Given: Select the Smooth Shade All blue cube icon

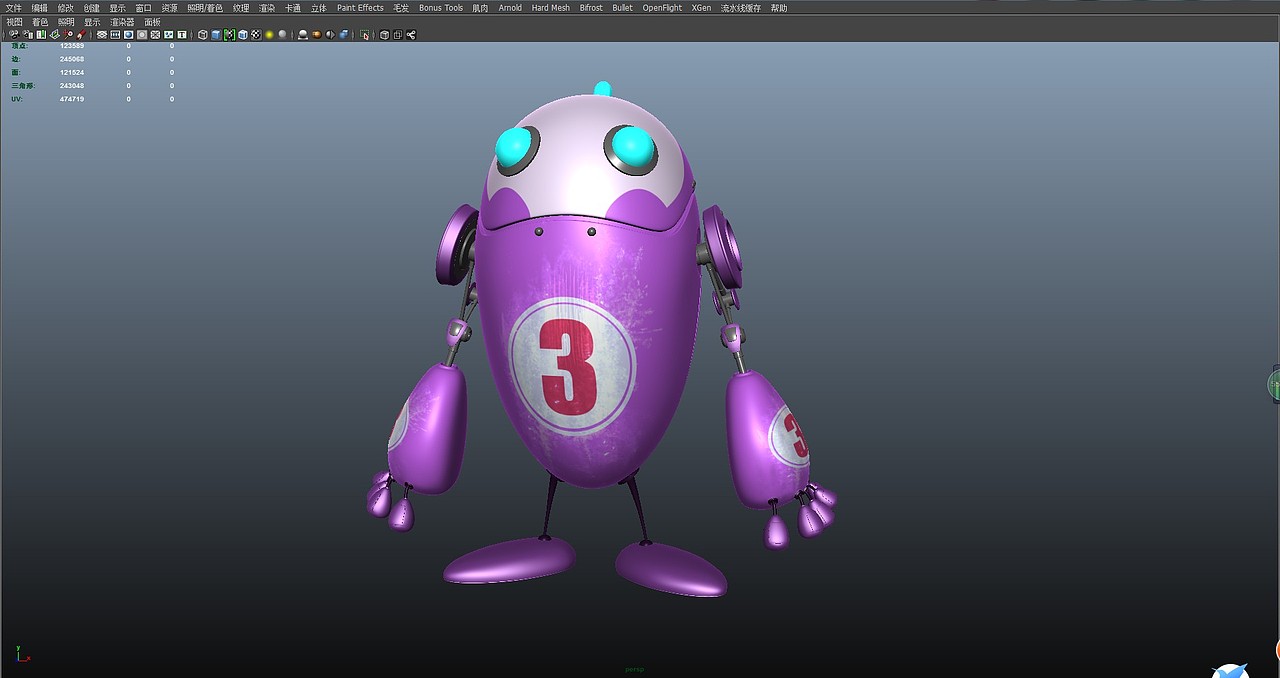Looking at the screenshot, I should (216, 34).
